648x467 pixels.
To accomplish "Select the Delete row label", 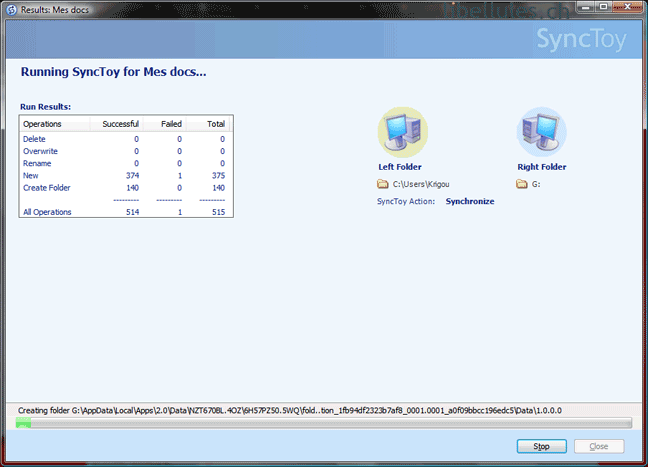I will 34,139.
